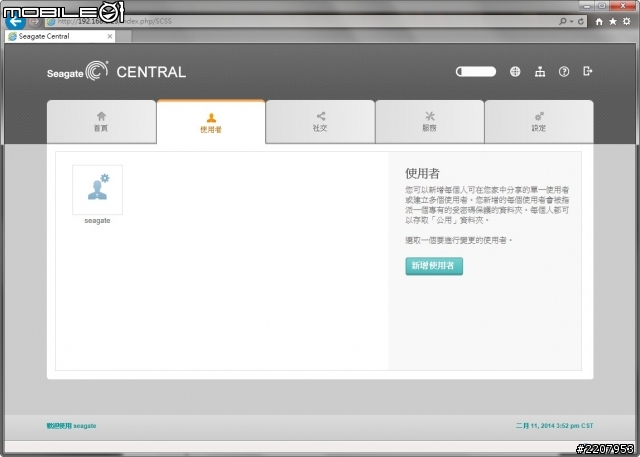Select the 使用者 users tab

pos(211,122)
